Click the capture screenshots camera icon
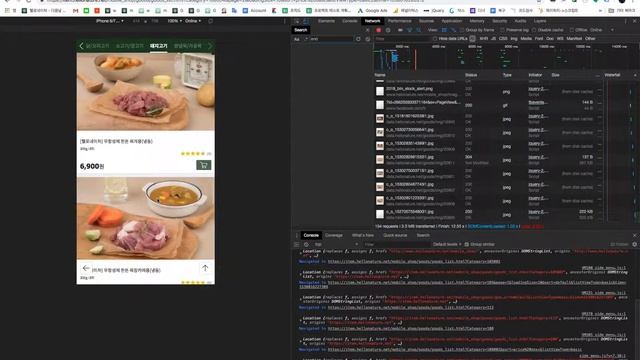Image resolution: width=640 pixels, height=360 pixels. coord(400,30)
